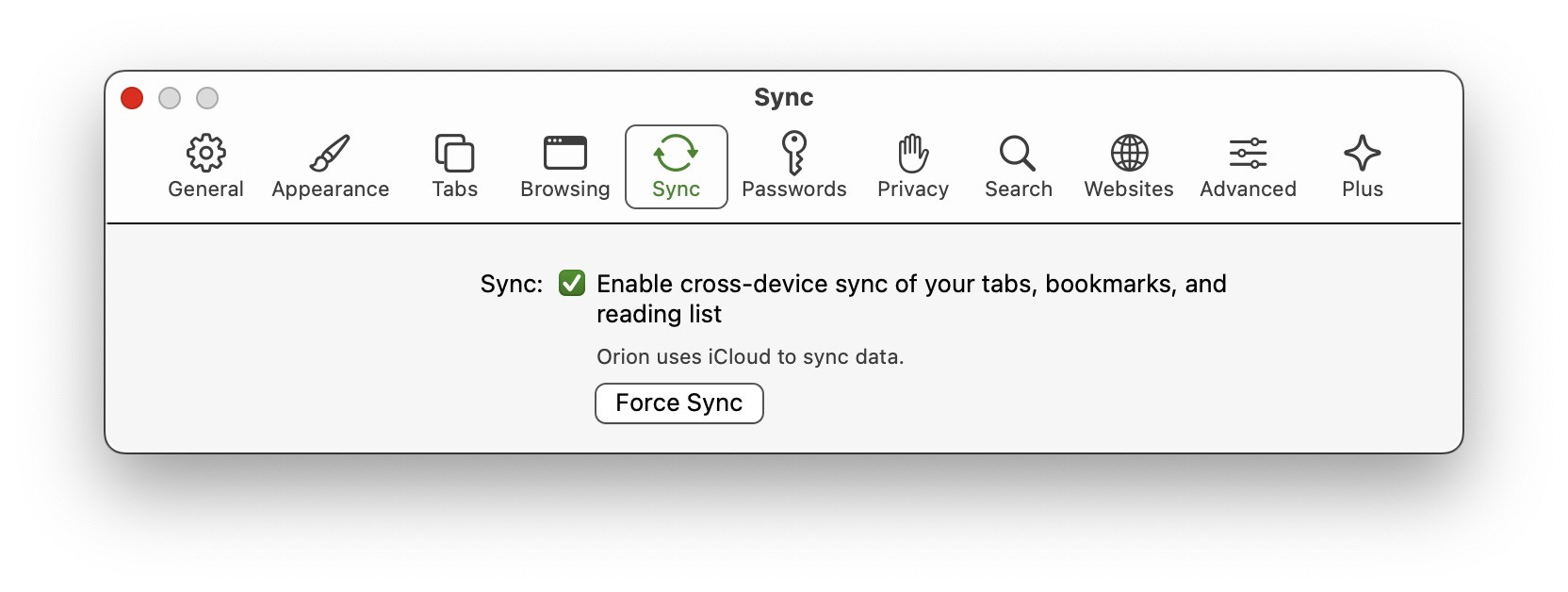This screenshot has height=592, width=1568.
Task: Open Advanced via the sliders icon
Action: pos(1248,153)
